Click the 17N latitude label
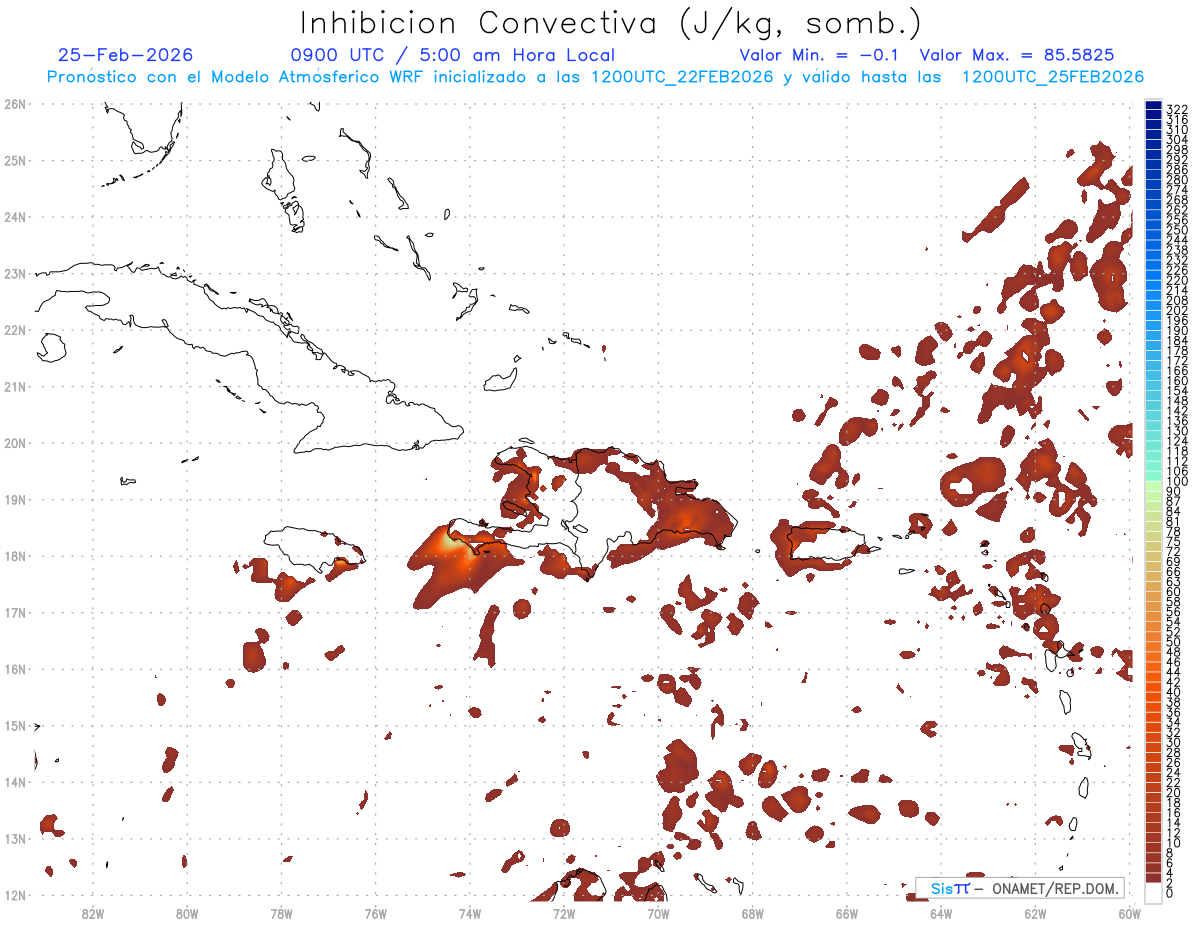This screenshot has width=1200, height=927. point(14,612)
